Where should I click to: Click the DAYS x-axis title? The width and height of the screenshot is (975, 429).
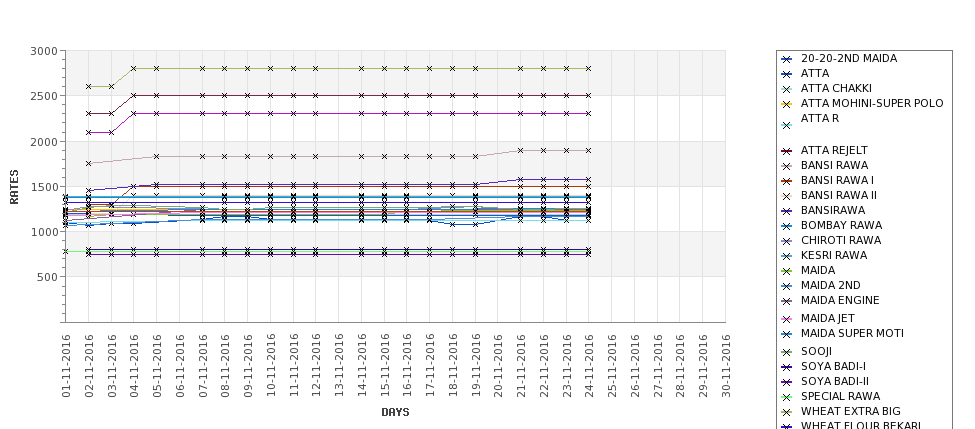pos(395,412)
